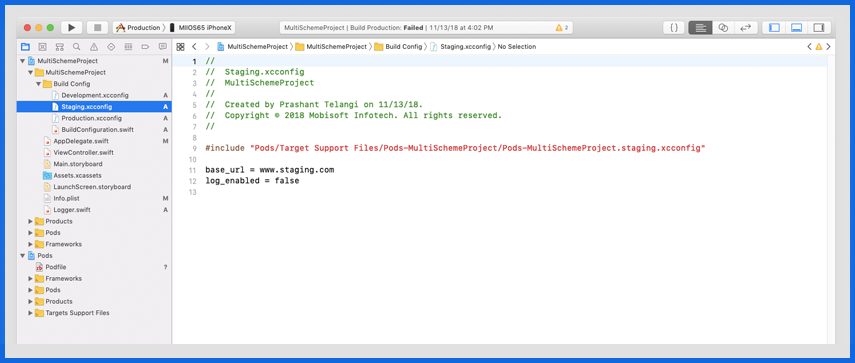This screenshot has height=363, width=855.
Task: Open the Podfile
Action: [94, 267]
